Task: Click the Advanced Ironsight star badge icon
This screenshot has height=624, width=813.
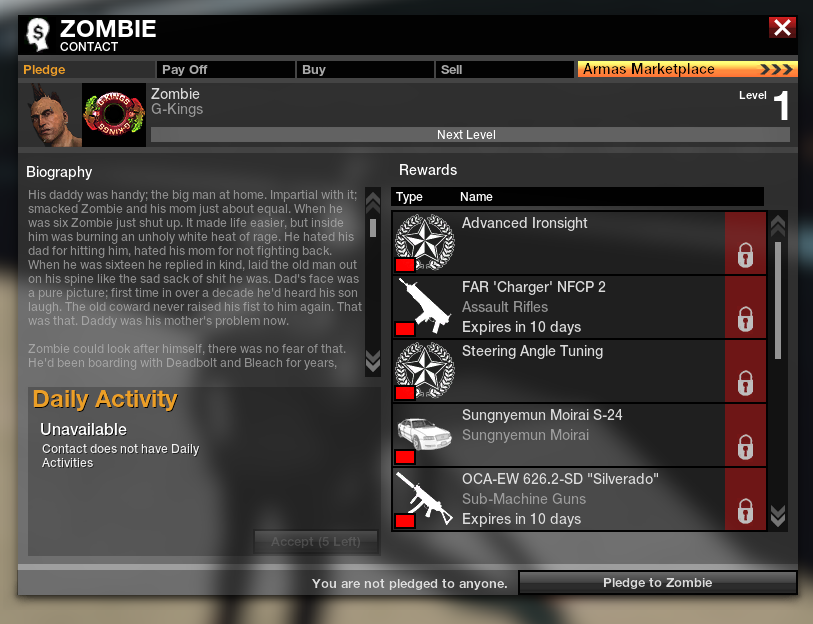Action: 425,242
